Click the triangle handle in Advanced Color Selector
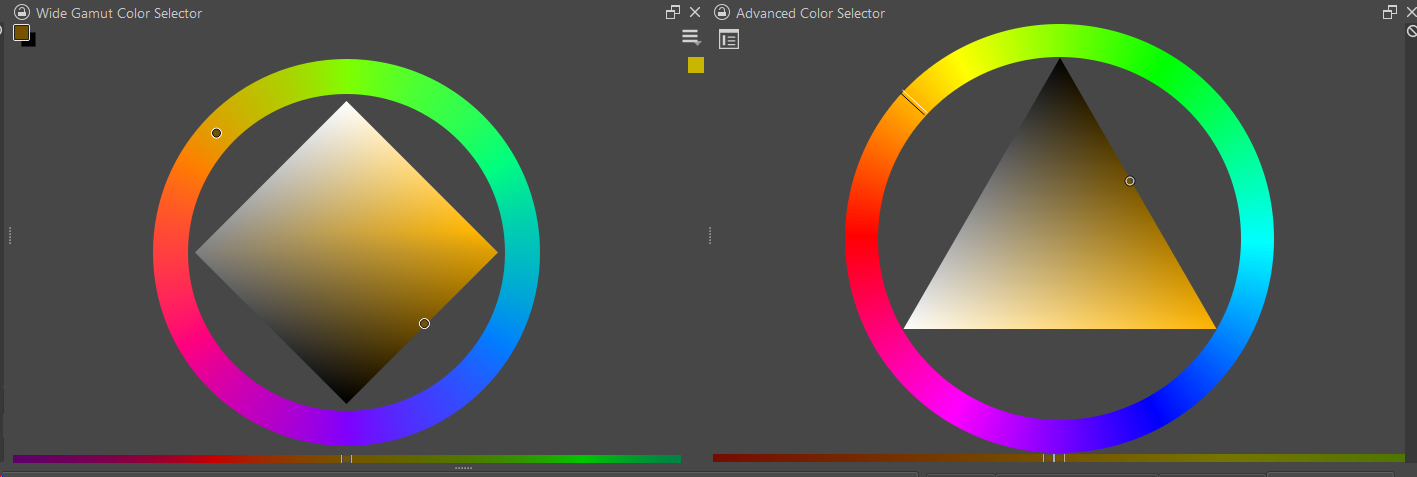 1130,181
